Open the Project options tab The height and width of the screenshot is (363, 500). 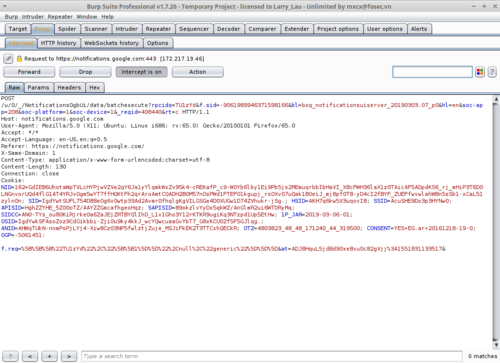(x=338, y=29)
